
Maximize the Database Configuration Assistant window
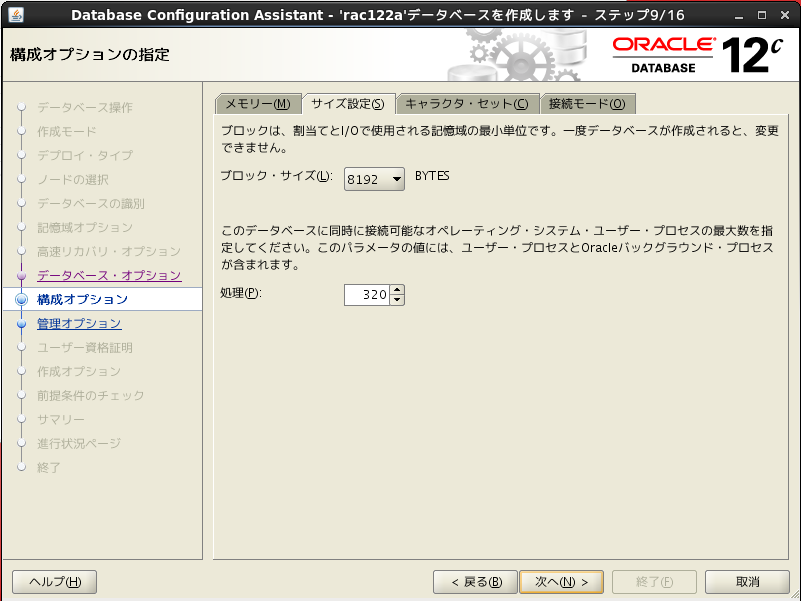point(762,15)
